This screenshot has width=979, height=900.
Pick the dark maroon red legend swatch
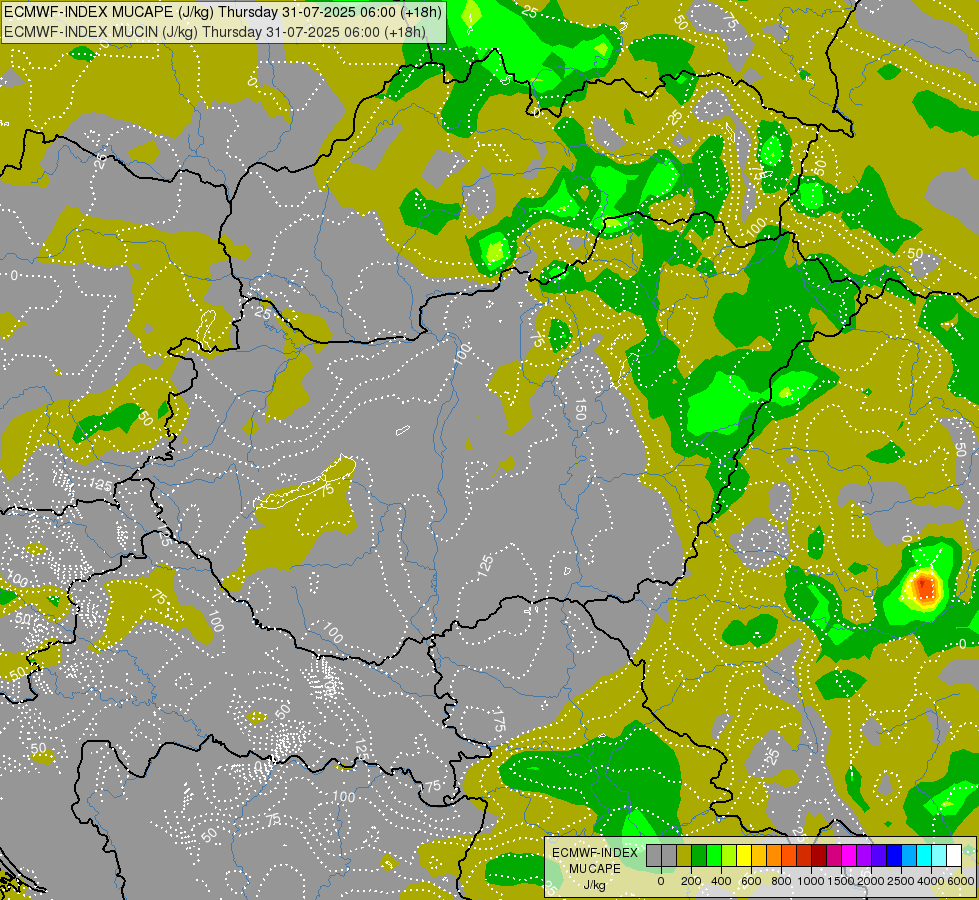819,855
